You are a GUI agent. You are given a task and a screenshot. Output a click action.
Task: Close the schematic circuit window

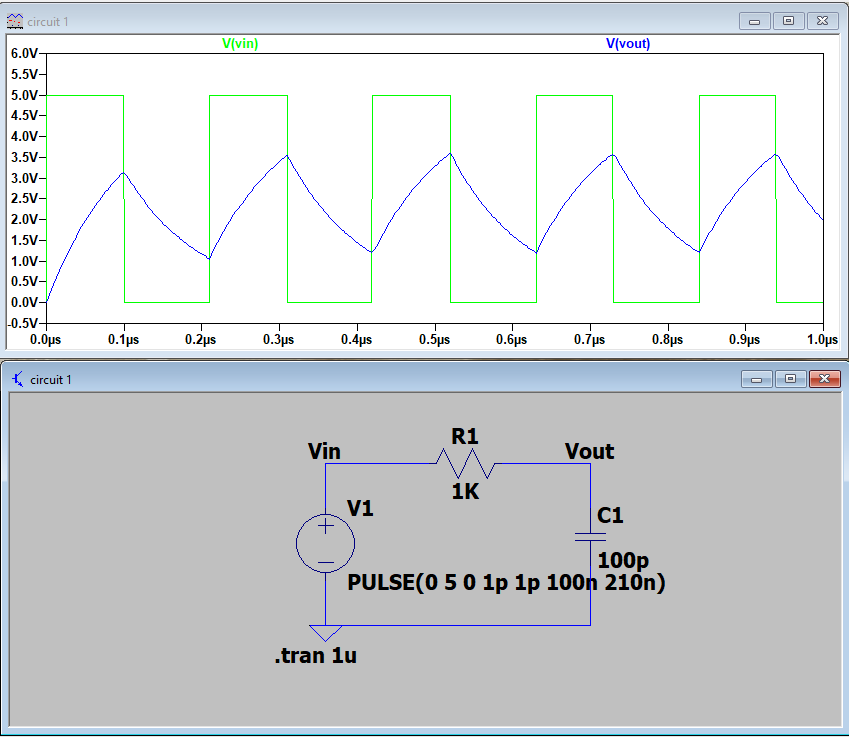823,379
